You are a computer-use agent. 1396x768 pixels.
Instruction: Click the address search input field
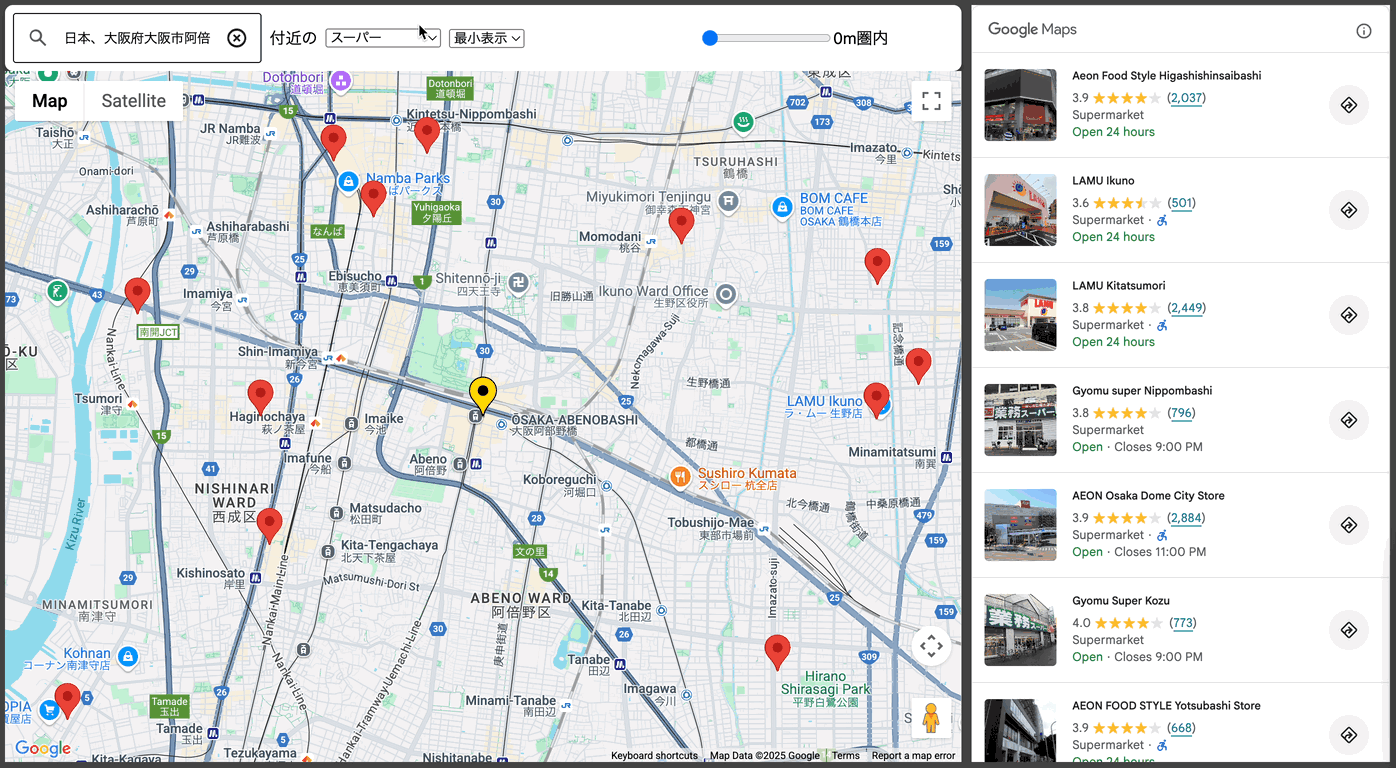pos(137,38)
